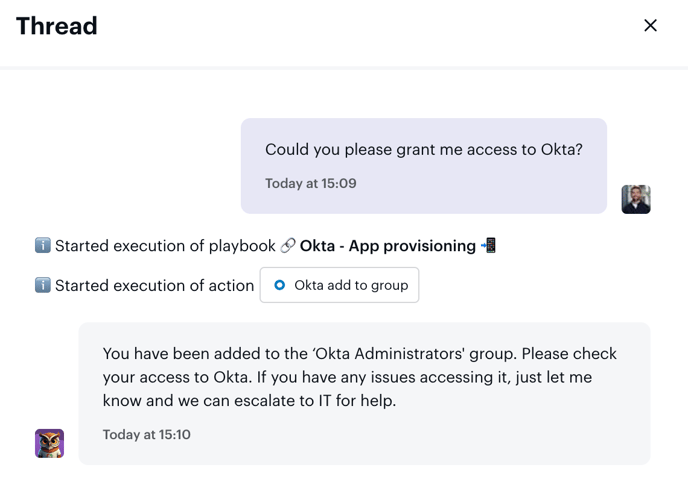Viewport: 688px width, 500px height.
Task: Click blue circle icon in Okta button
Action: point(280,285)
